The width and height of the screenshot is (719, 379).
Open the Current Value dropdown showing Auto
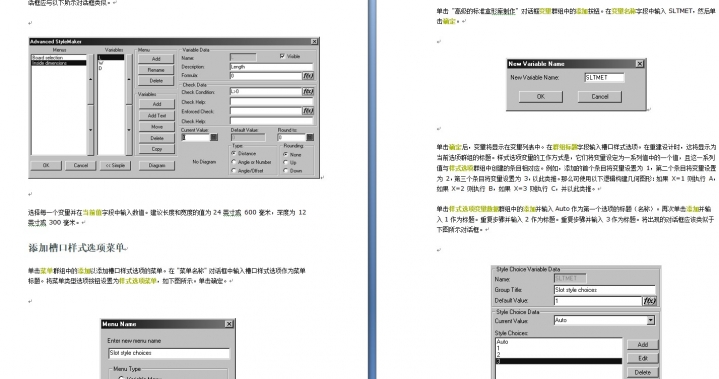[x=651, y=320]
